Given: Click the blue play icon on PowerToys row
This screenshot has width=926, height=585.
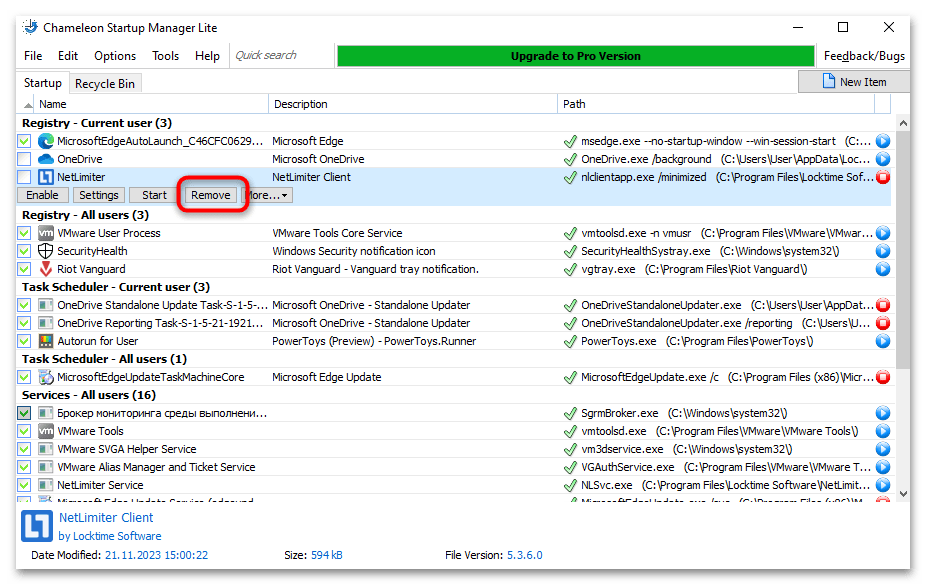Looking at the screenshot, I should pos(882,341).
